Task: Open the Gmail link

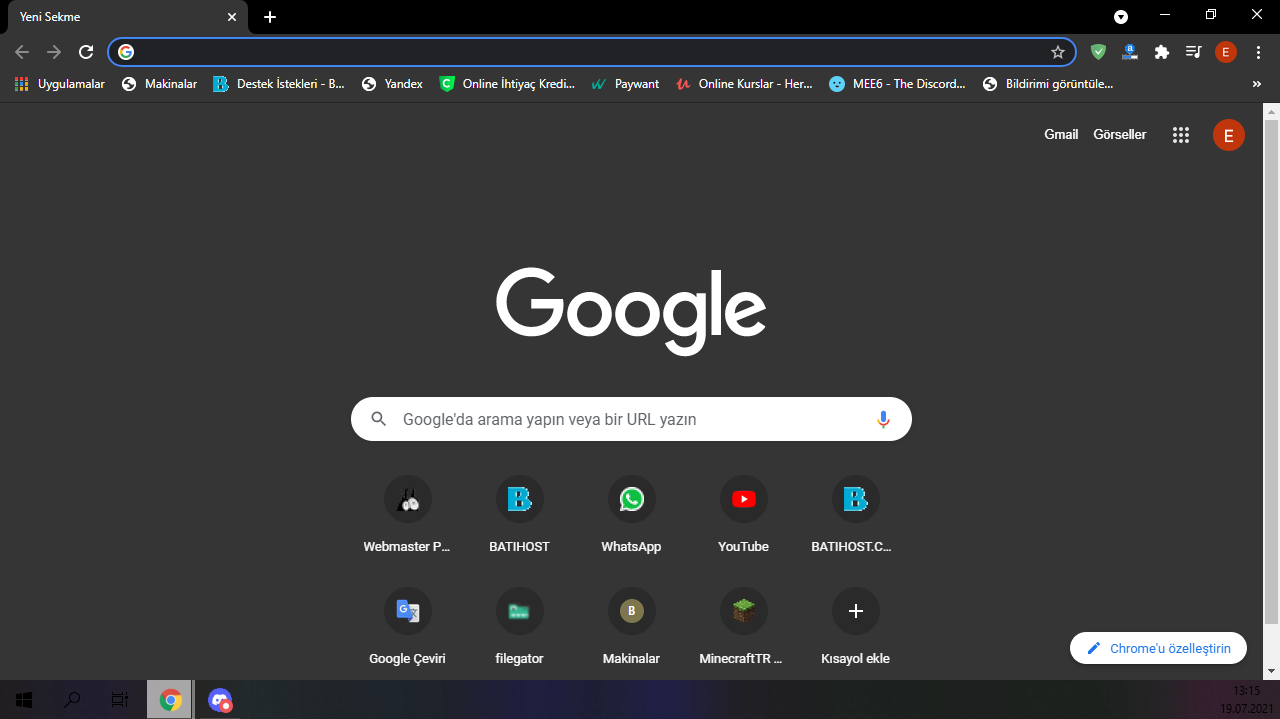Action: (1061, 134)
